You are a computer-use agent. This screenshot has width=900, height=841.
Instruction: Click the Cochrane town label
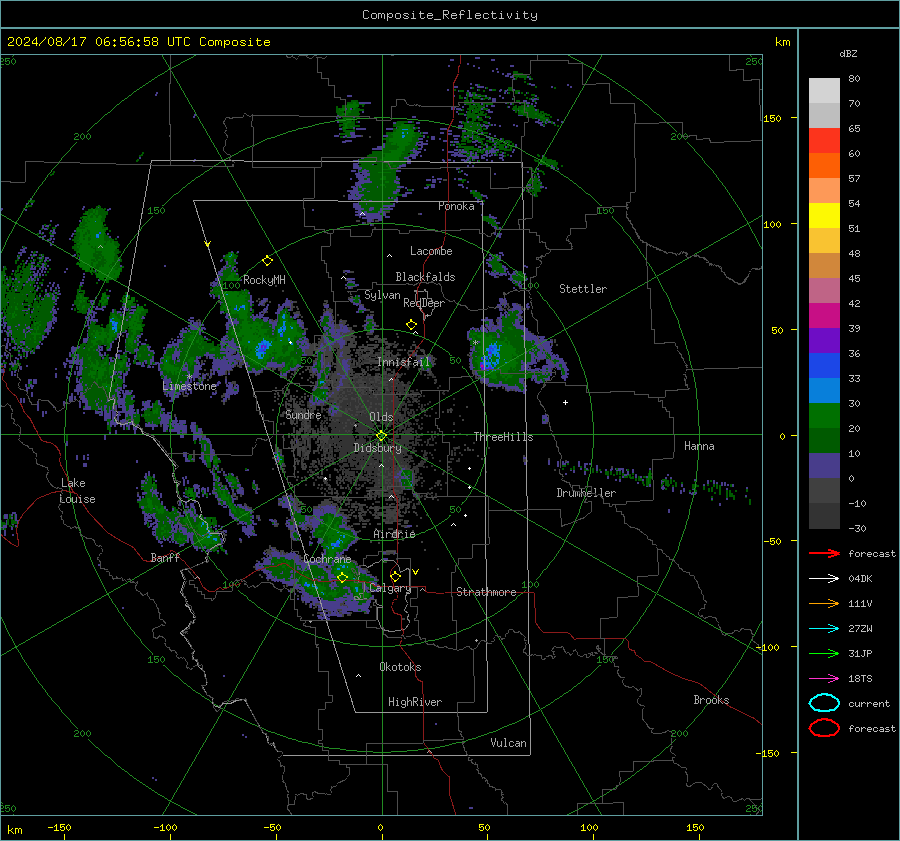click(x=327, y=559)
